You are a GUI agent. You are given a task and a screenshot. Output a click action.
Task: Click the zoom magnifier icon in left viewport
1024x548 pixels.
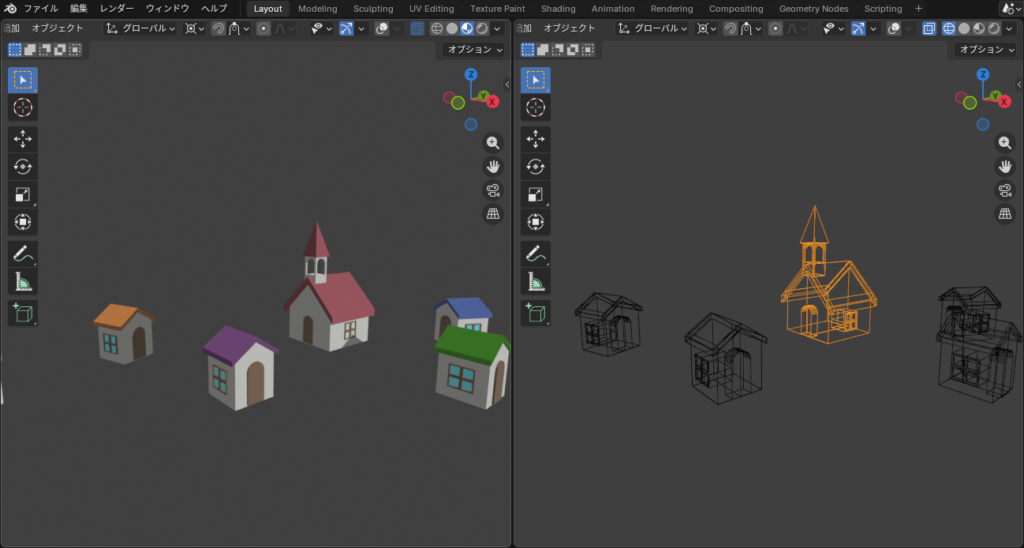pyautogui.click(x=492, y=143)
